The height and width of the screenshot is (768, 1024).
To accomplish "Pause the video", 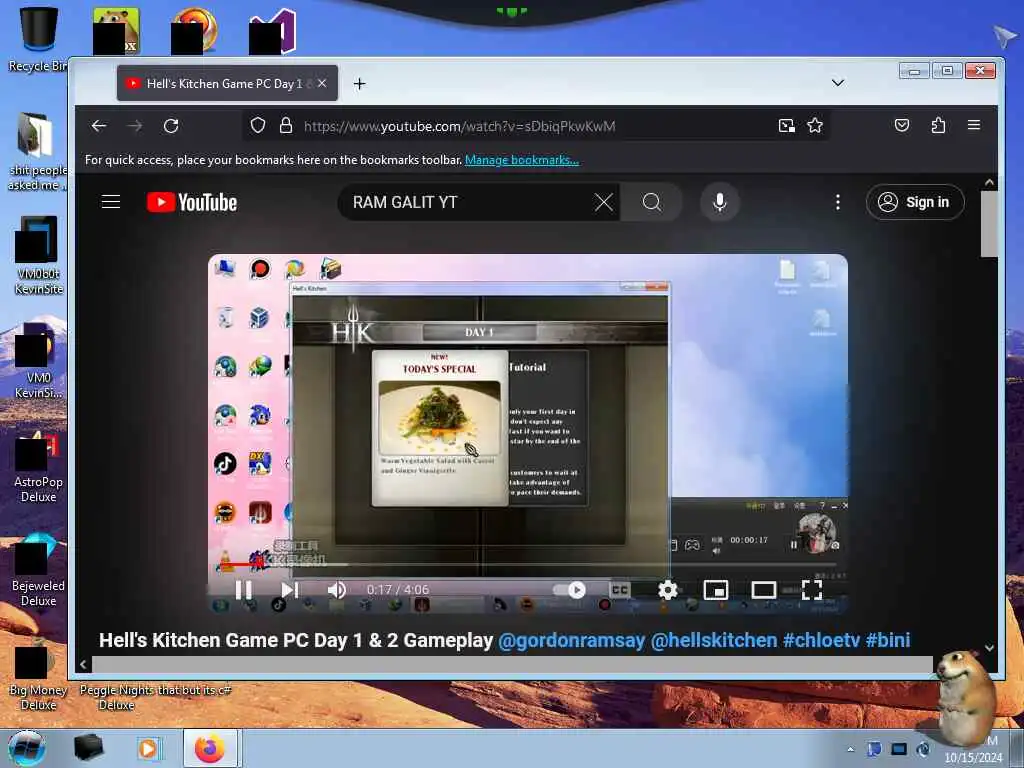I will (244, 590).
